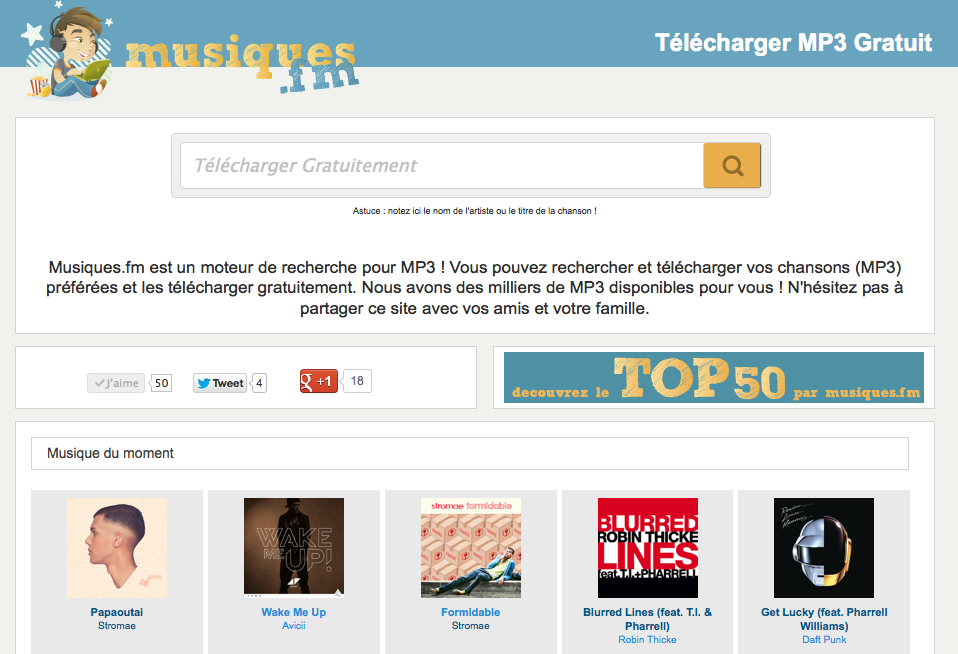
Task: Click the Stromae artist under Formidable
Action: pos(470,626)
